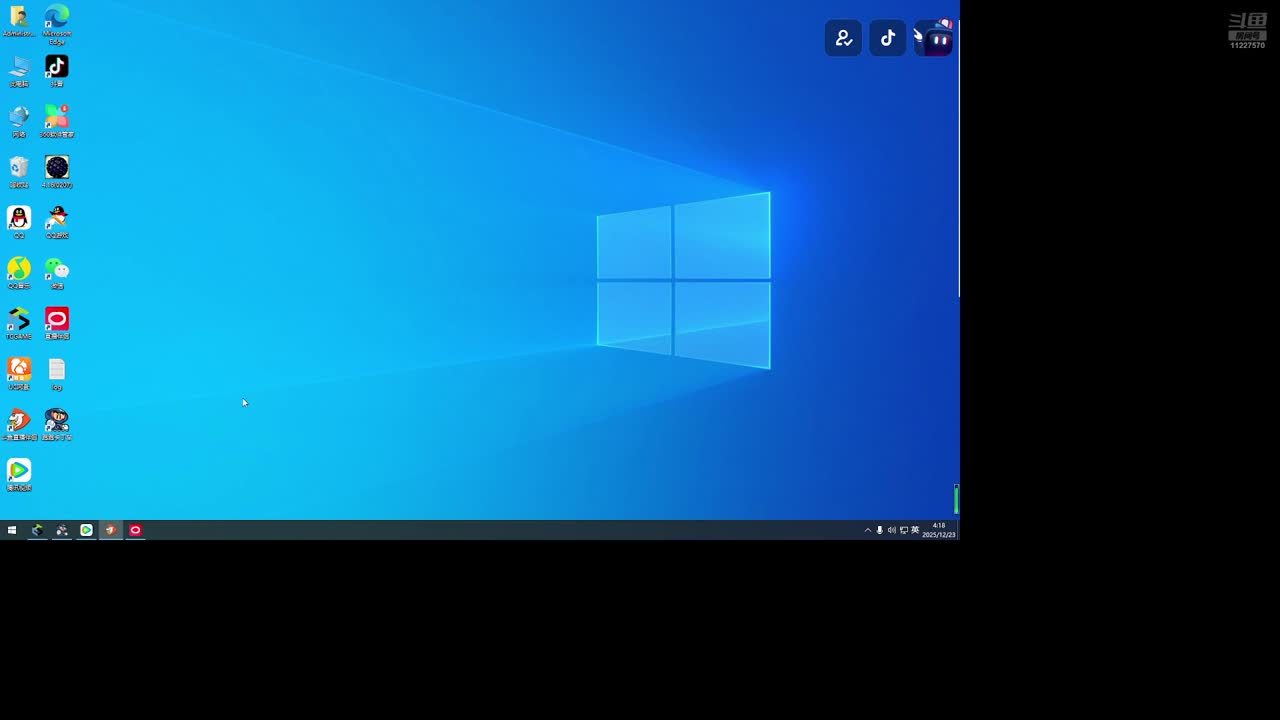Select the UC browser desktop shortcut
This screenshot has width=1280, height=720.
[x=19, y=374]
